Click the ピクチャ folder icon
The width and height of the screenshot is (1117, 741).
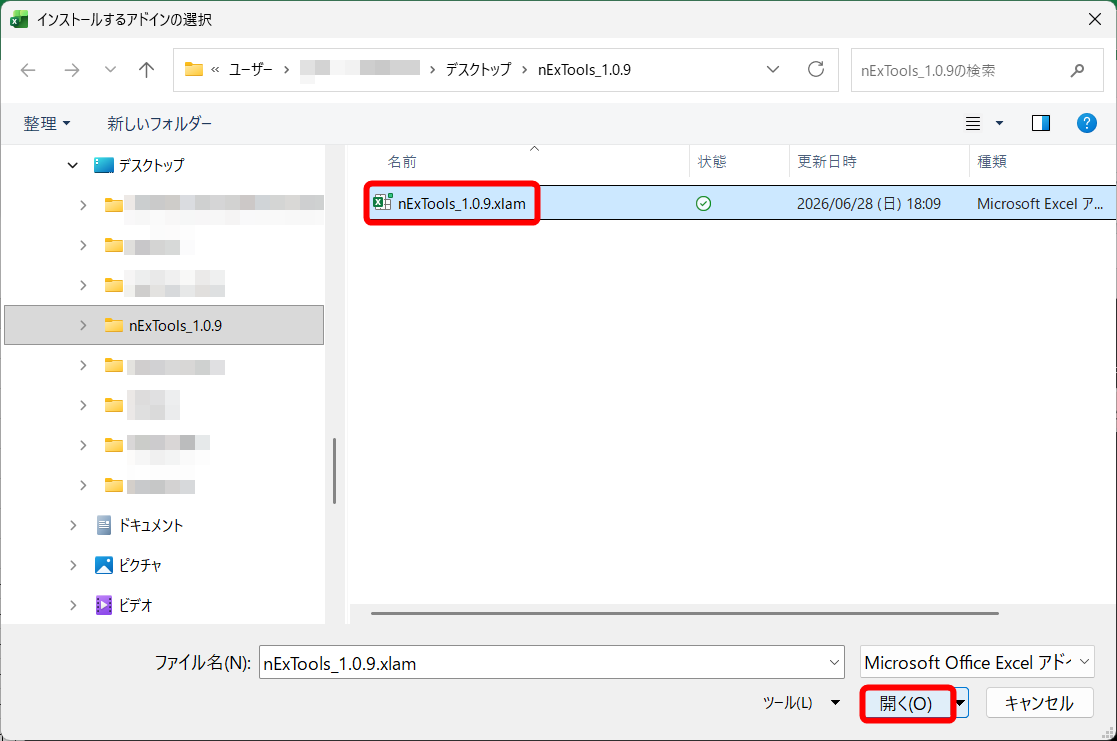coord(103,565)
